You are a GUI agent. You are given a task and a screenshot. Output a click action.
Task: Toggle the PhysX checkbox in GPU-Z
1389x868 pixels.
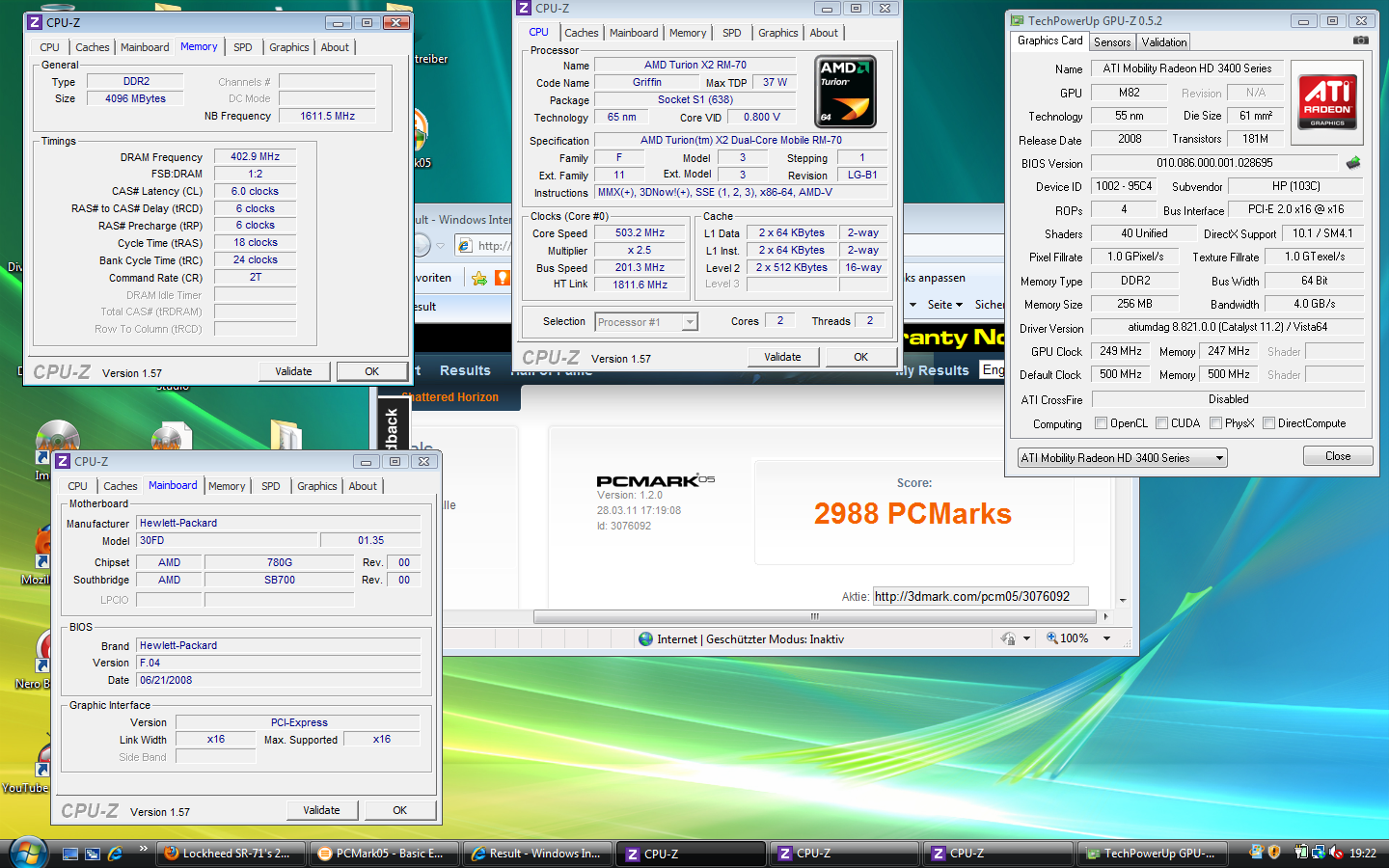tap(1216, 423)
